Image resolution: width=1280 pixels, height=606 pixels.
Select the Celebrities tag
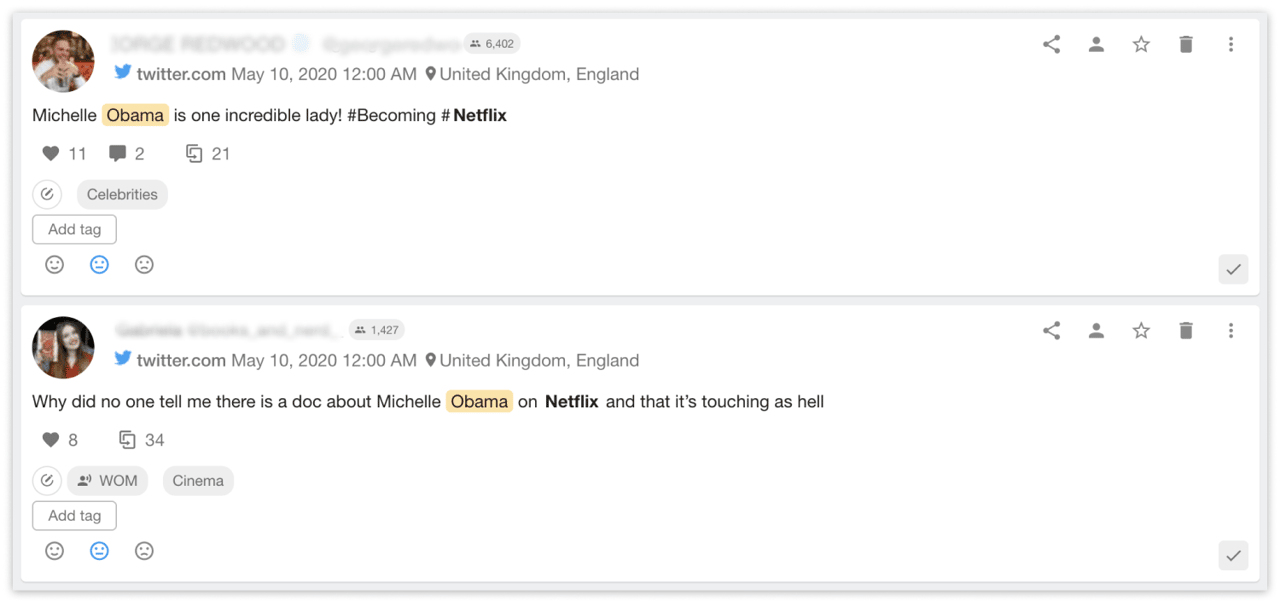click(122, 194)
